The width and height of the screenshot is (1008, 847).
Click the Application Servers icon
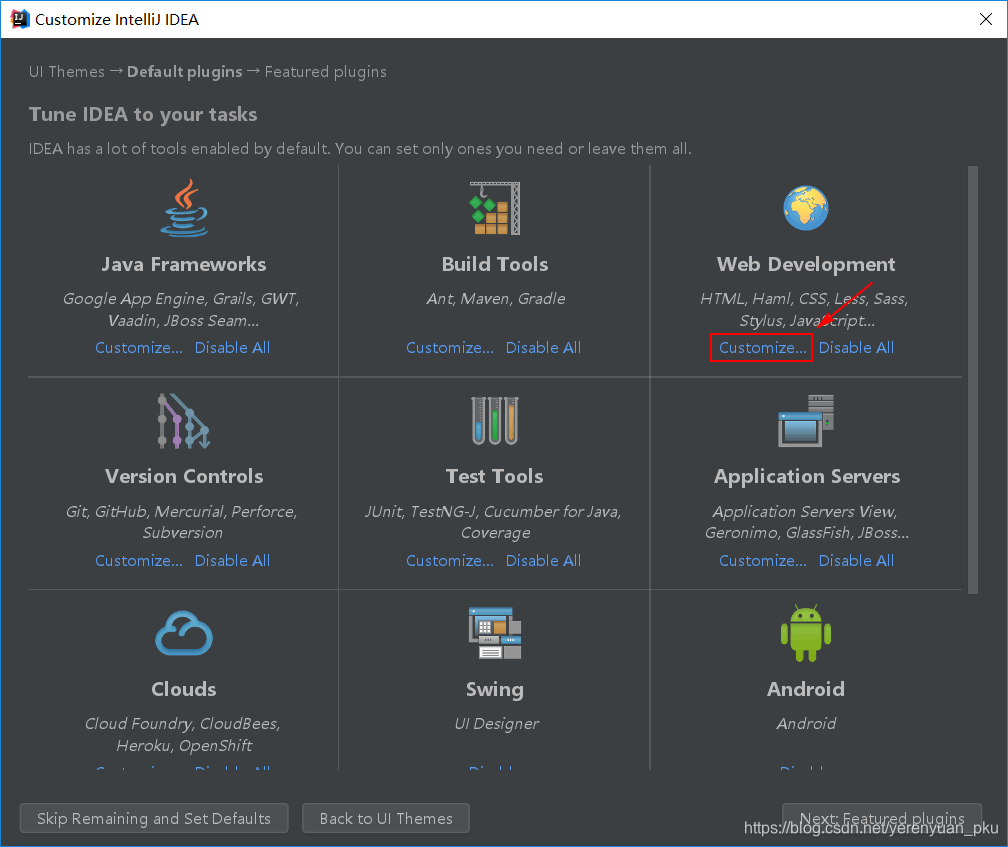coord(806,421)
